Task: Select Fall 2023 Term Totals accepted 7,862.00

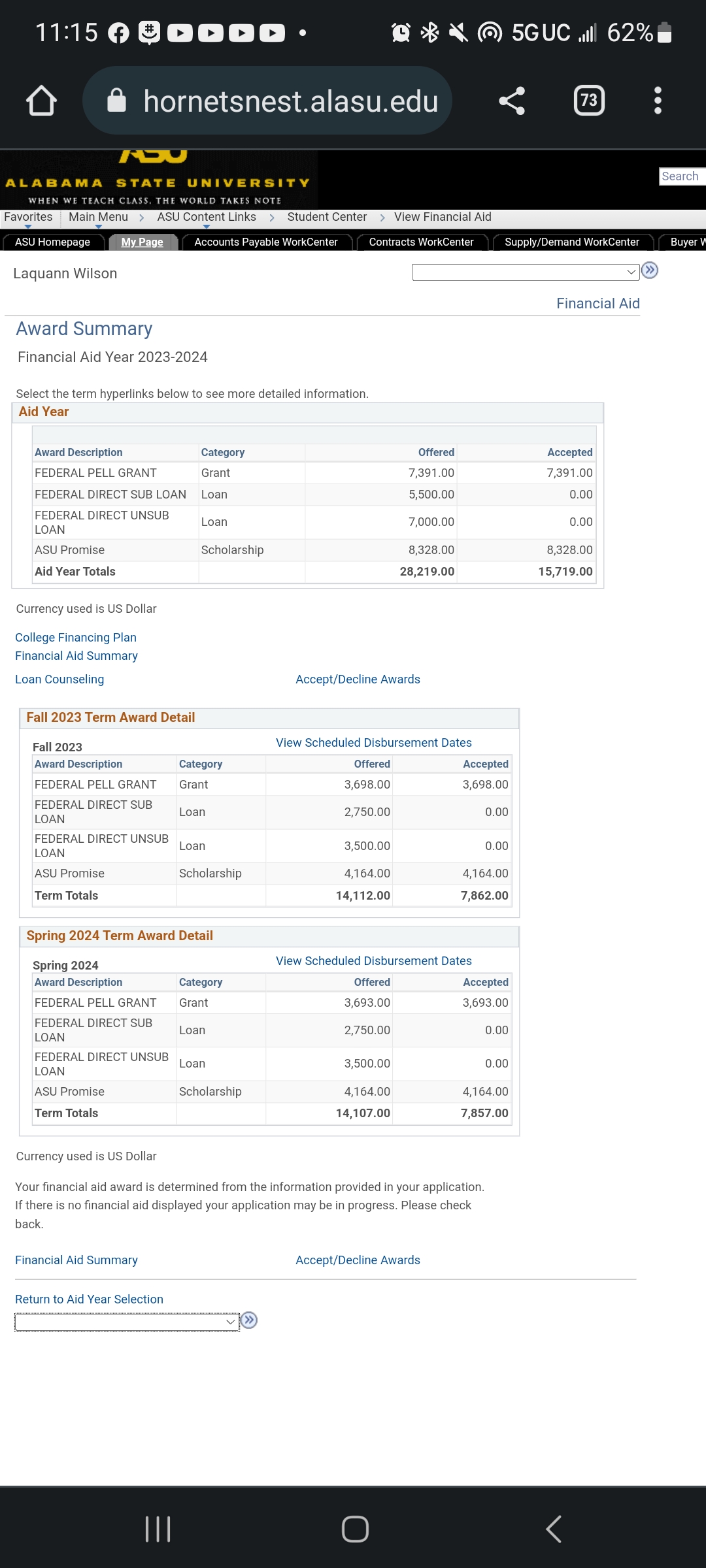Action: 484,896
